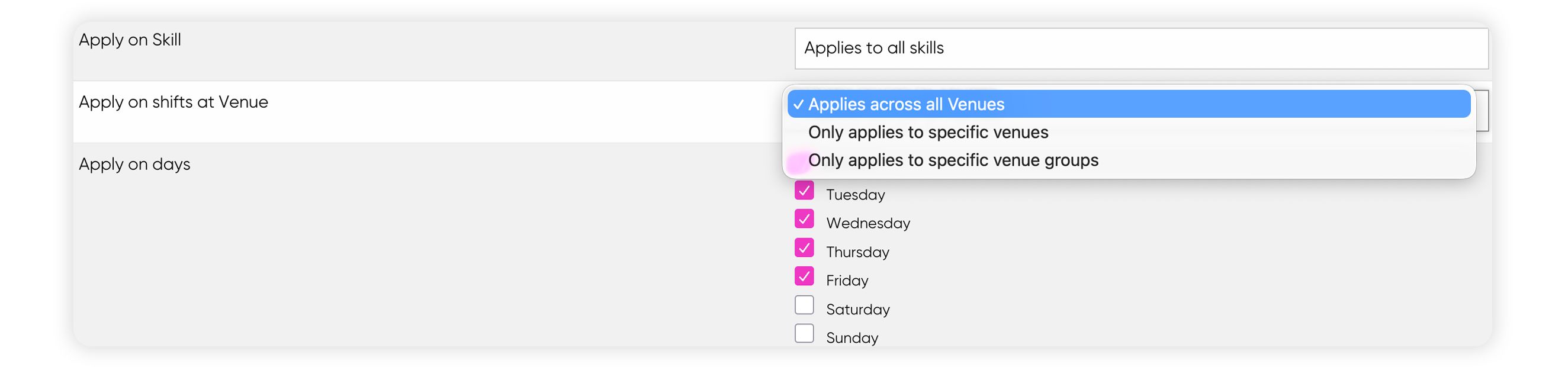Click the Friday label text

coord(847,281)
